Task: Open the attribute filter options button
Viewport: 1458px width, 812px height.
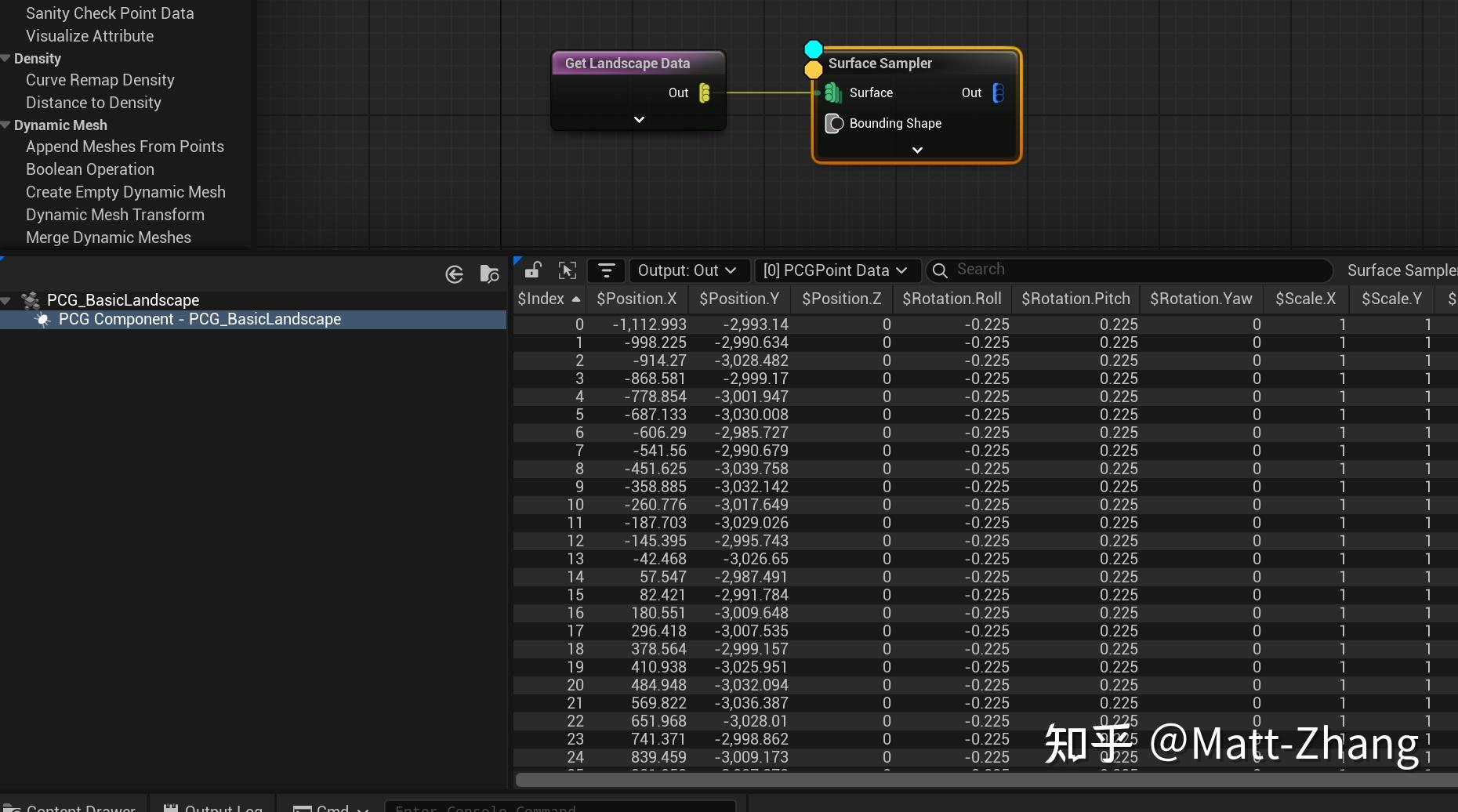Action: (x=606, y=270)
